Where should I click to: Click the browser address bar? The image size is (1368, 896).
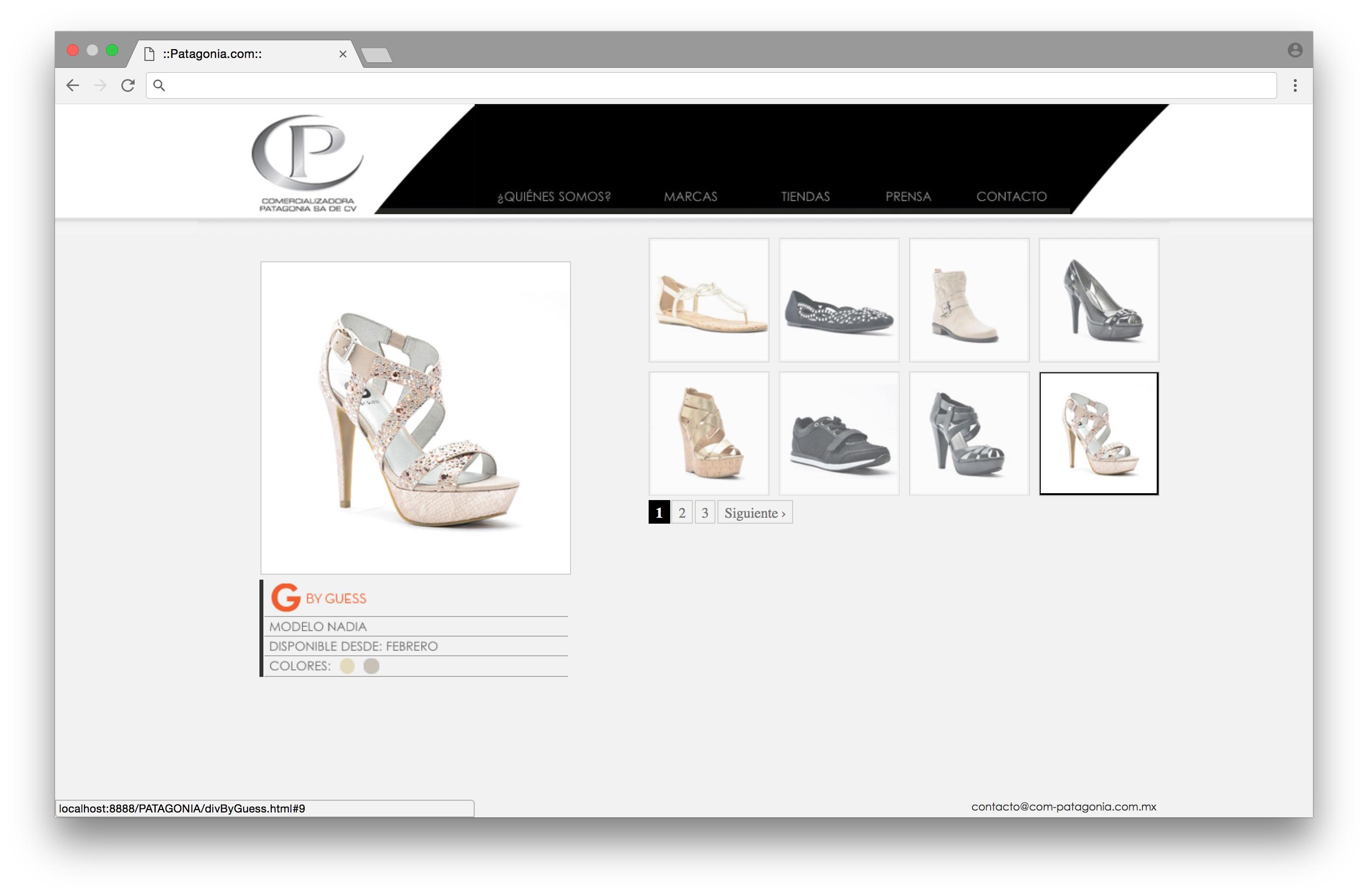click(x=712, y=85)
